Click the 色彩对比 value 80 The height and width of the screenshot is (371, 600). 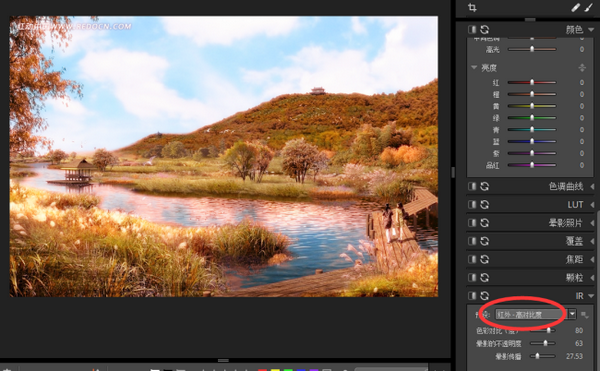pos(579,330)
